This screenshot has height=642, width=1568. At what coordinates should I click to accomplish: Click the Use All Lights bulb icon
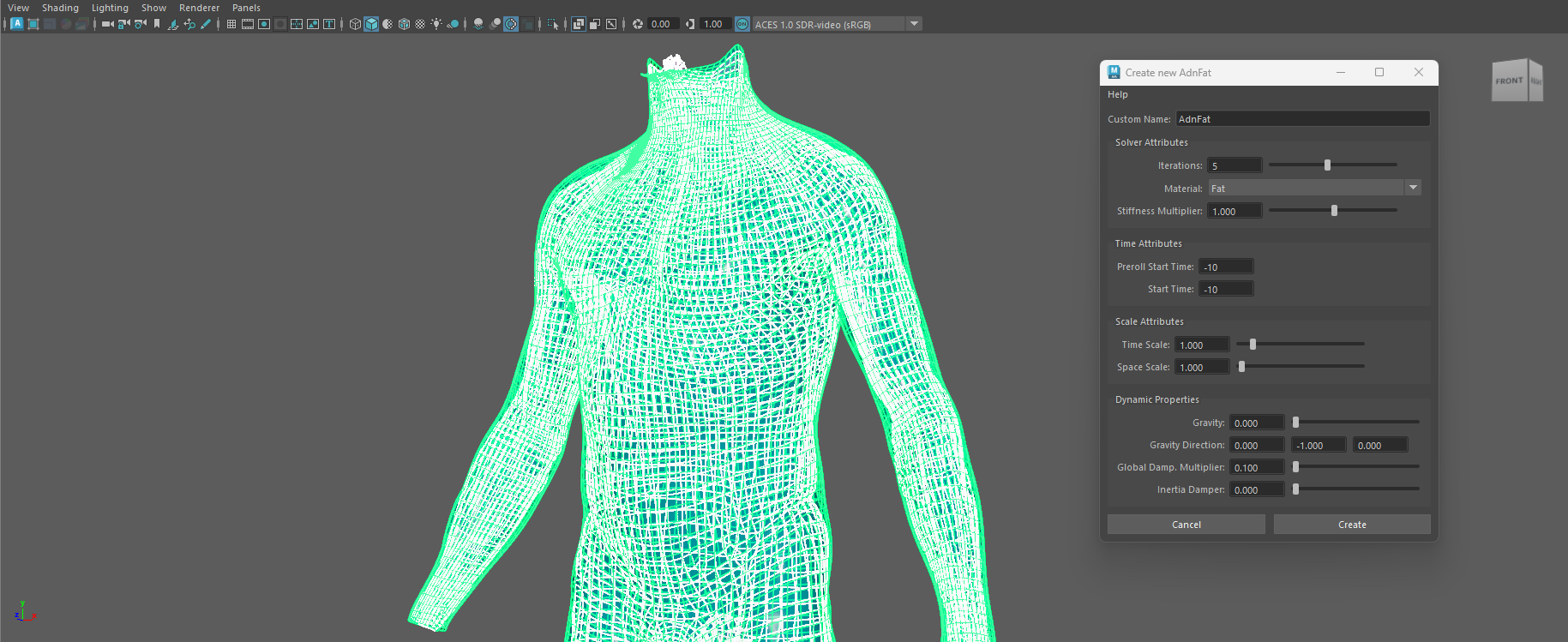click(x=436, y=24)
